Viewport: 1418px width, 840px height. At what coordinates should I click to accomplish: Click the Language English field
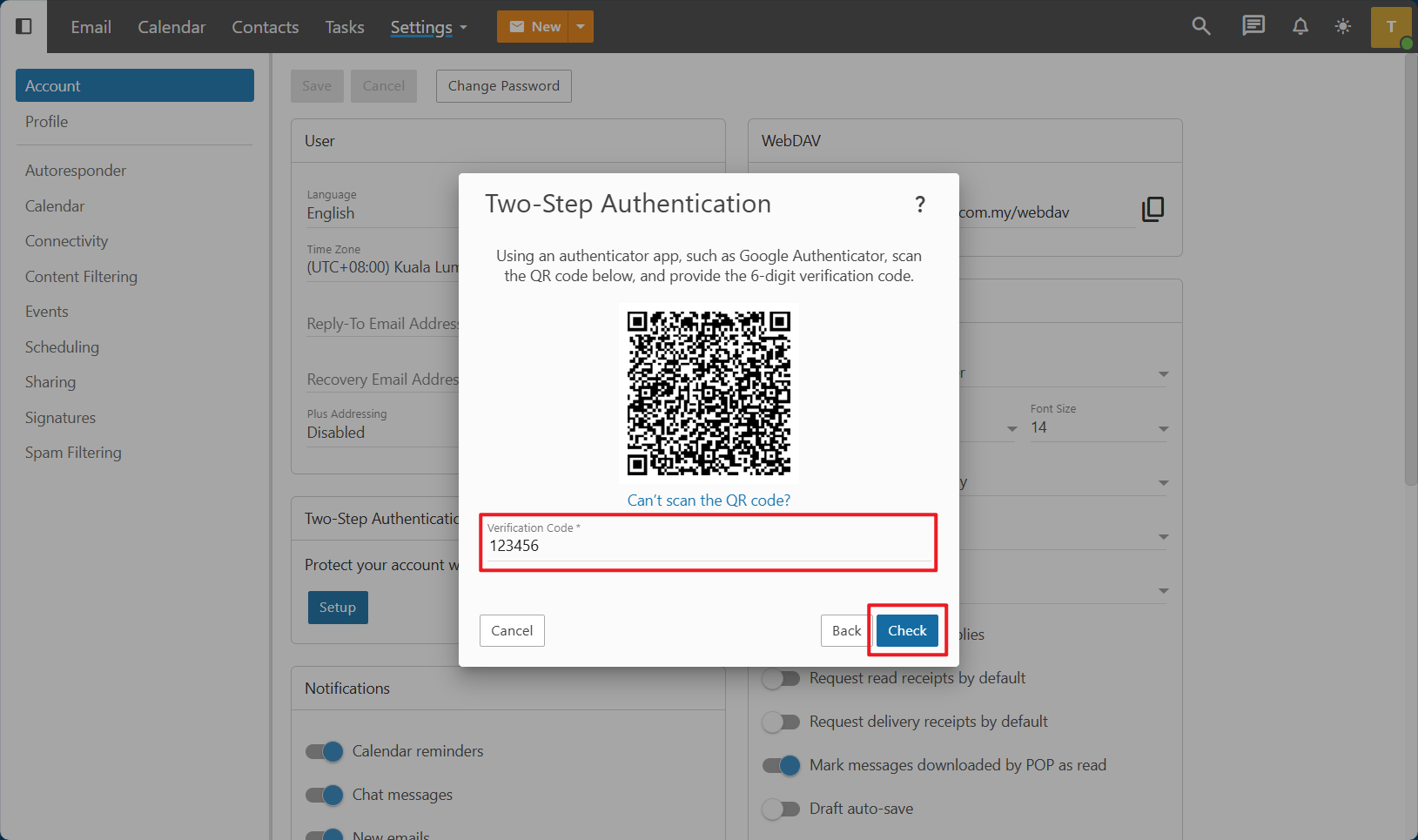click(382, 207)
